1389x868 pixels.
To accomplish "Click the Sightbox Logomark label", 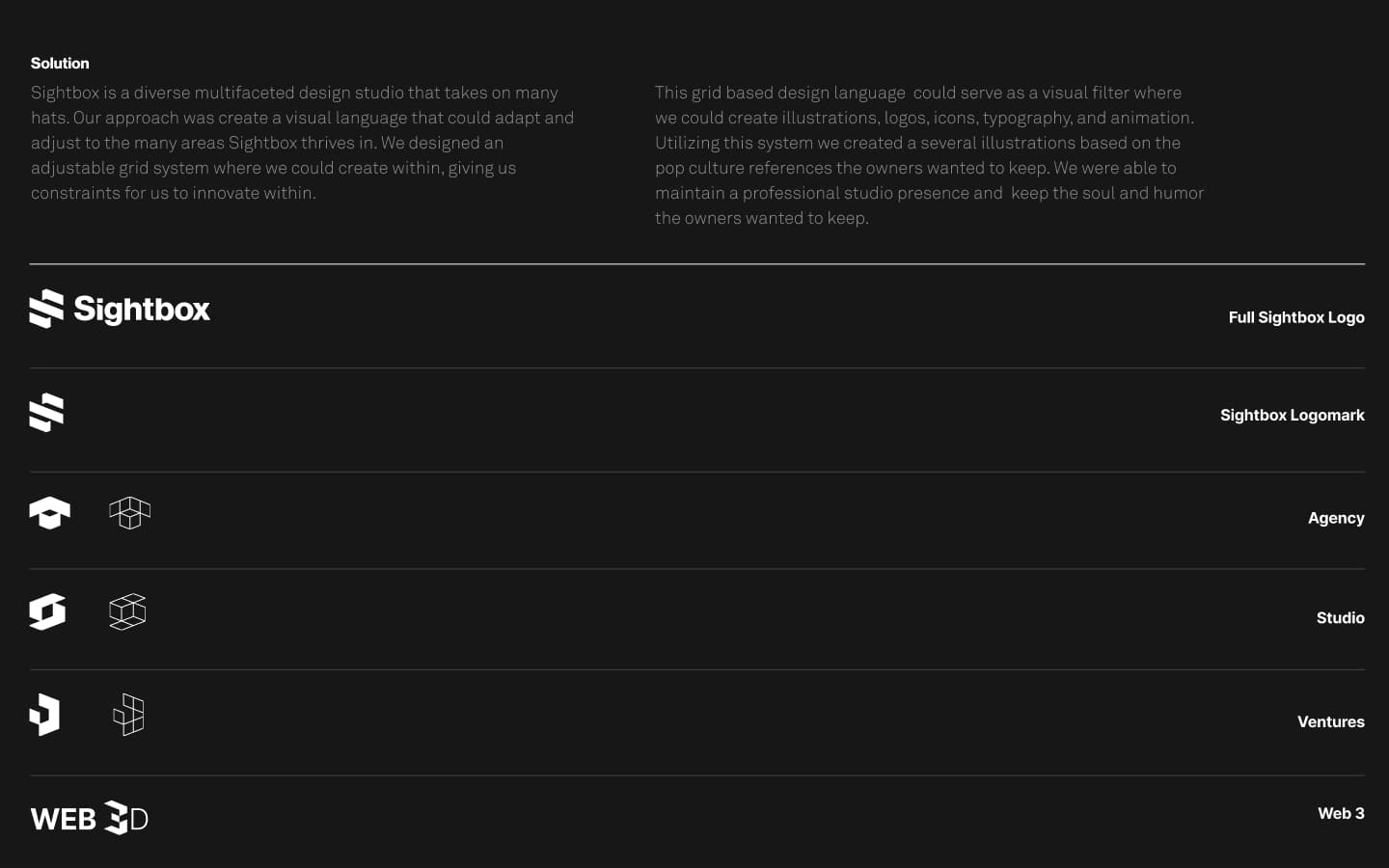I will click(1293, 415).
